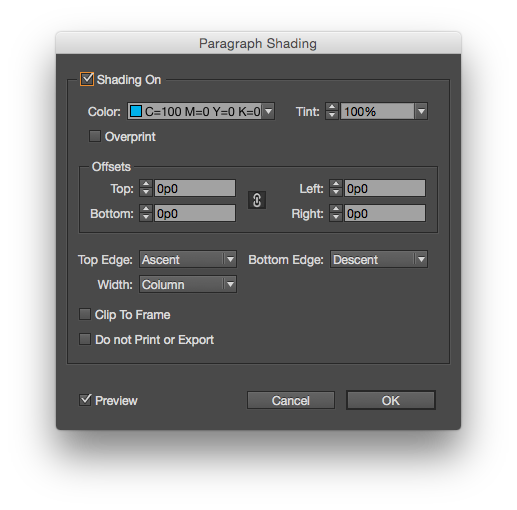Open the Width Column dropdown
The height and width of the screenshot is (510, 517).
point(188,284)
